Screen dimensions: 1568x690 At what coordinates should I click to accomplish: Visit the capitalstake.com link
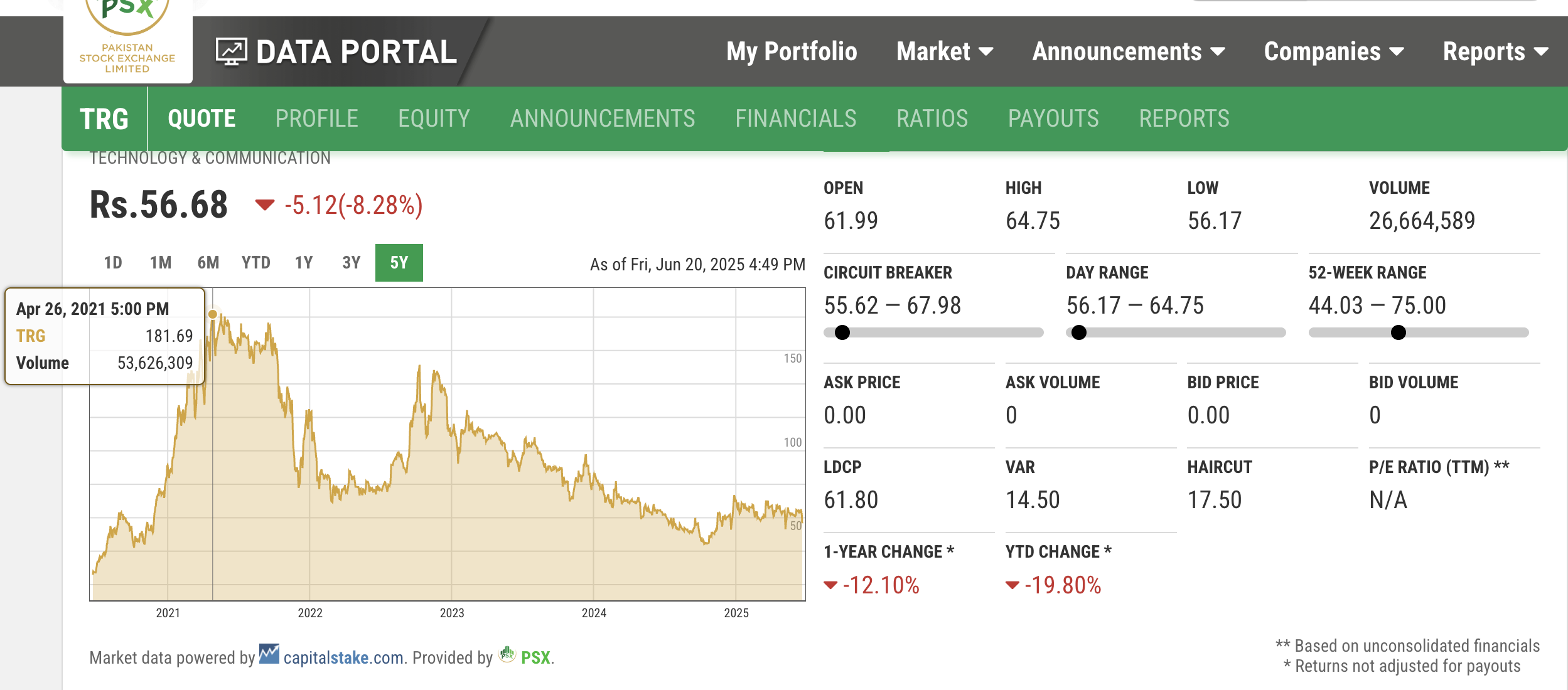coord(343,657)
